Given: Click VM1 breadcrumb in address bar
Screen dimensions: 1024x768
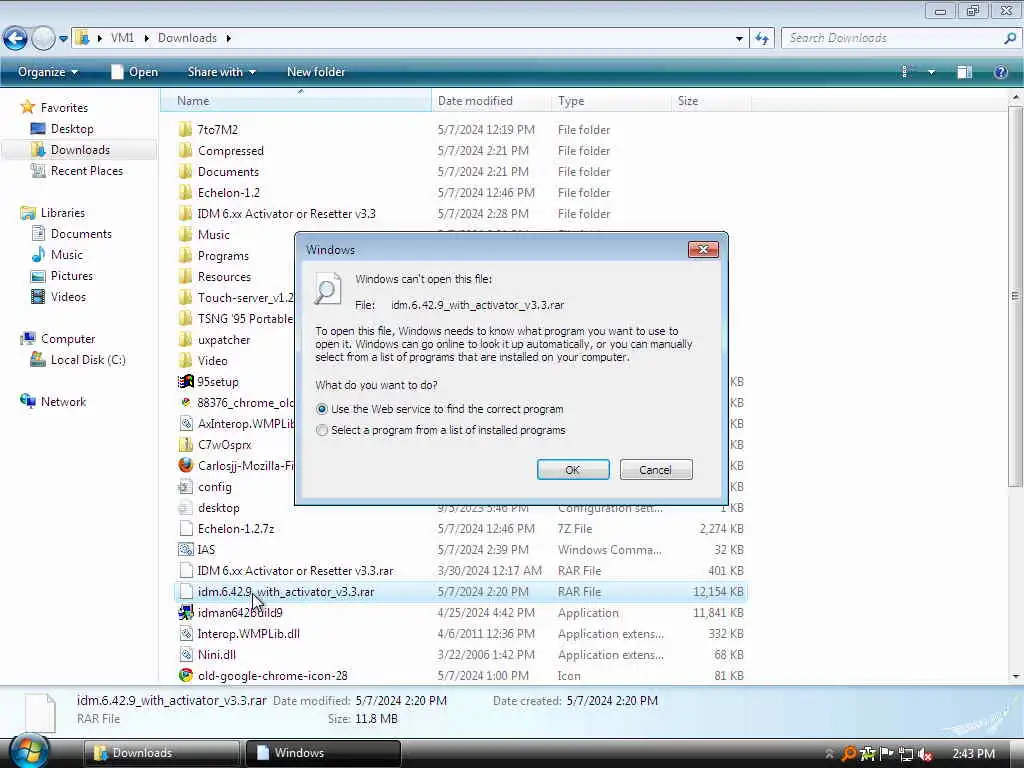Looking at the screenshot, I should click(x=122, y=38).
